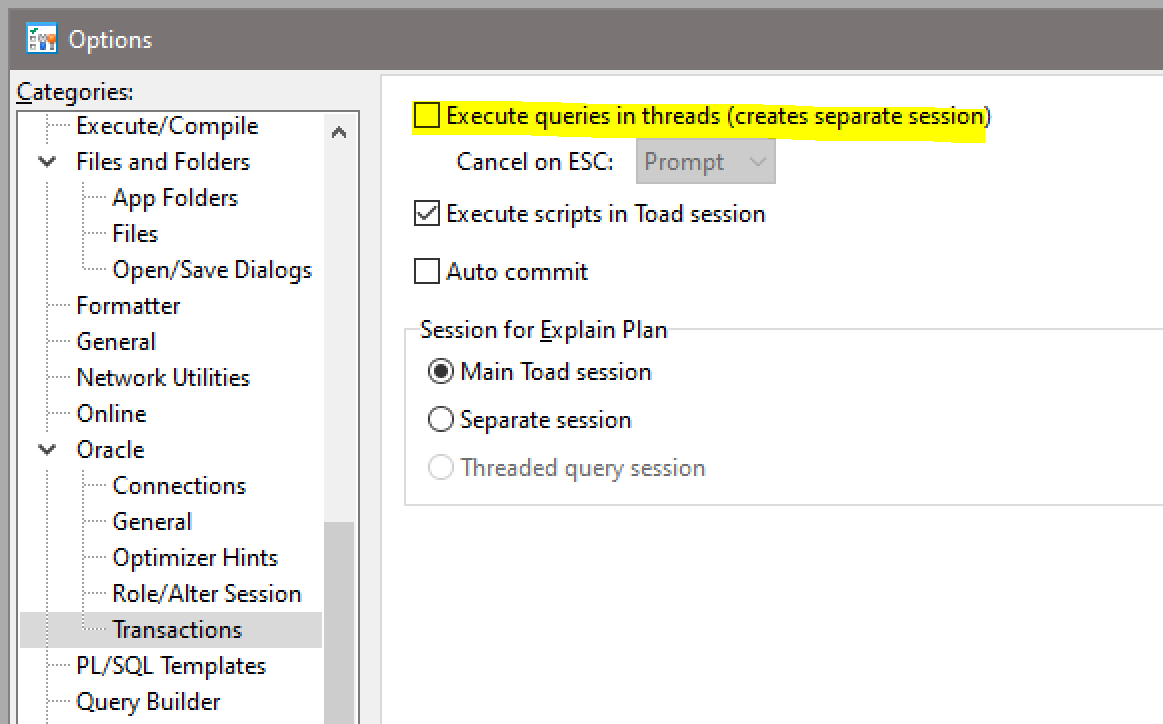Click the Options window title icon
This screenshot has height=724, width=1163.
41,40
